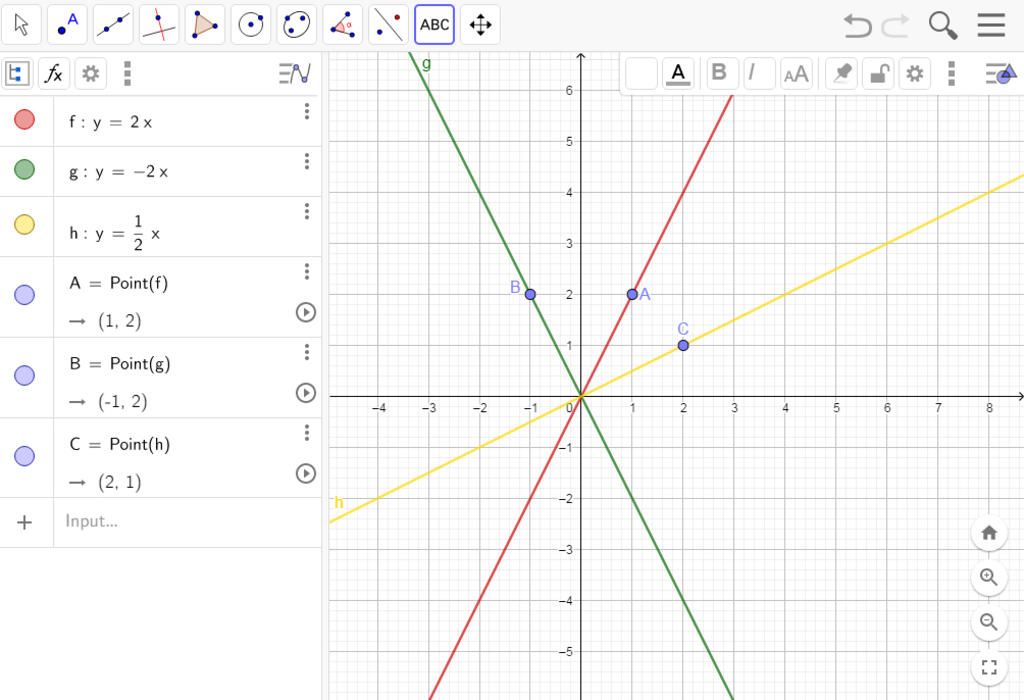Image resolution: width=1024 pixels, height=700 pixels.
Task: Toggle visibility of point A
Action: click(24, 294)
